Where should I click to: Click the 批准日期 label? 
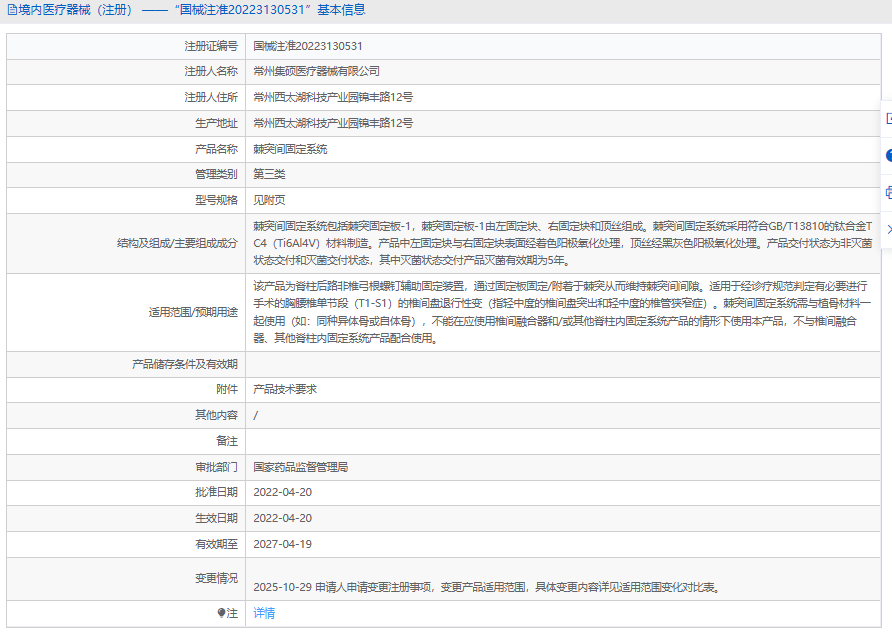216,492
